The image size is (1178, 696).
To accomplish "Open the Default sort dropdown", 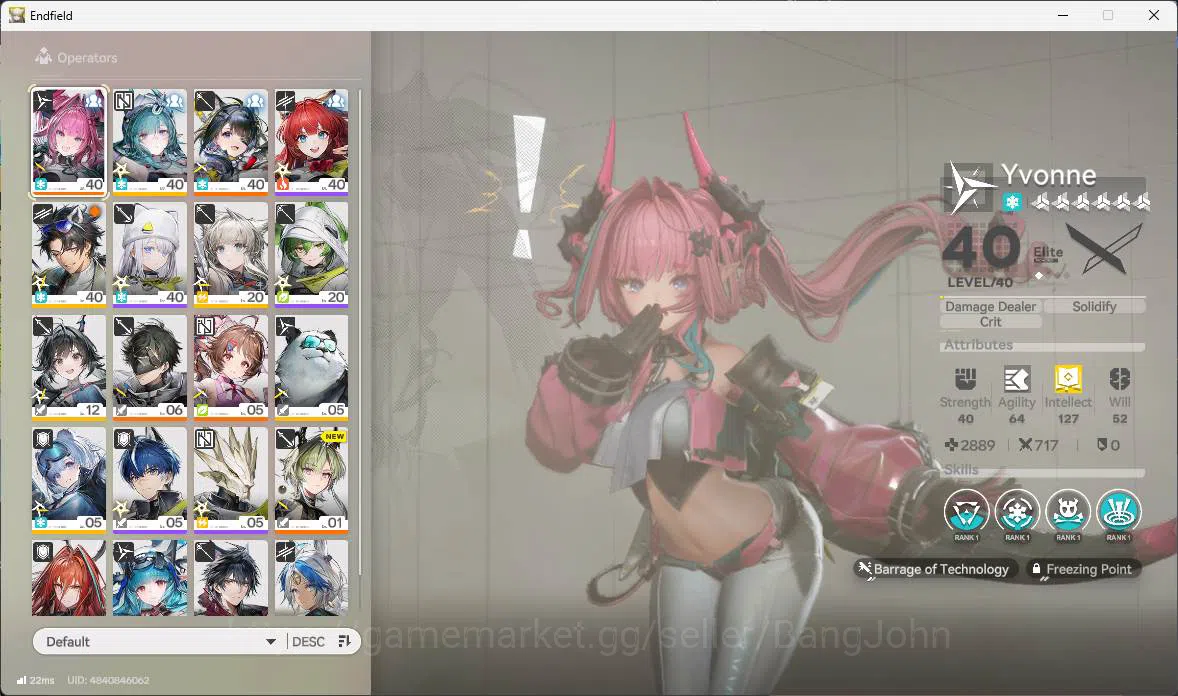I will tap(159, 641).
